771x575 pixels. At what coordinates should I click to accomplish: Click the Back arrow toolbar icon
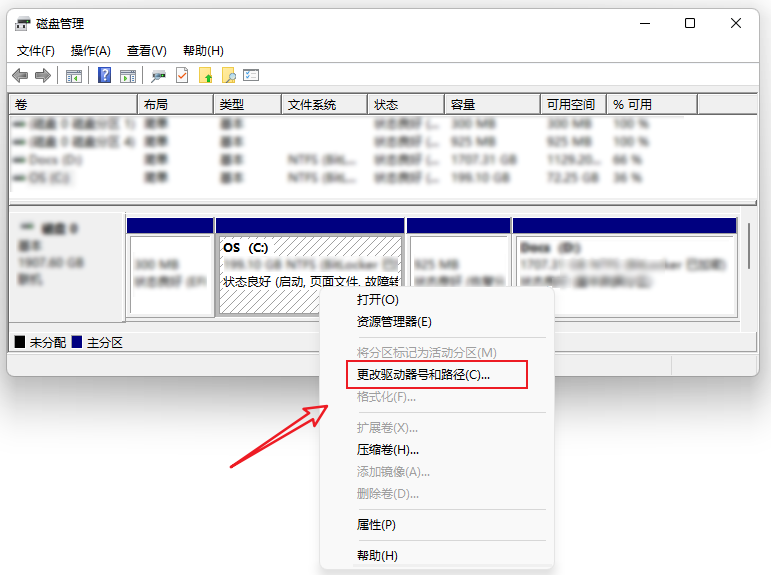[x=20, y=76]
